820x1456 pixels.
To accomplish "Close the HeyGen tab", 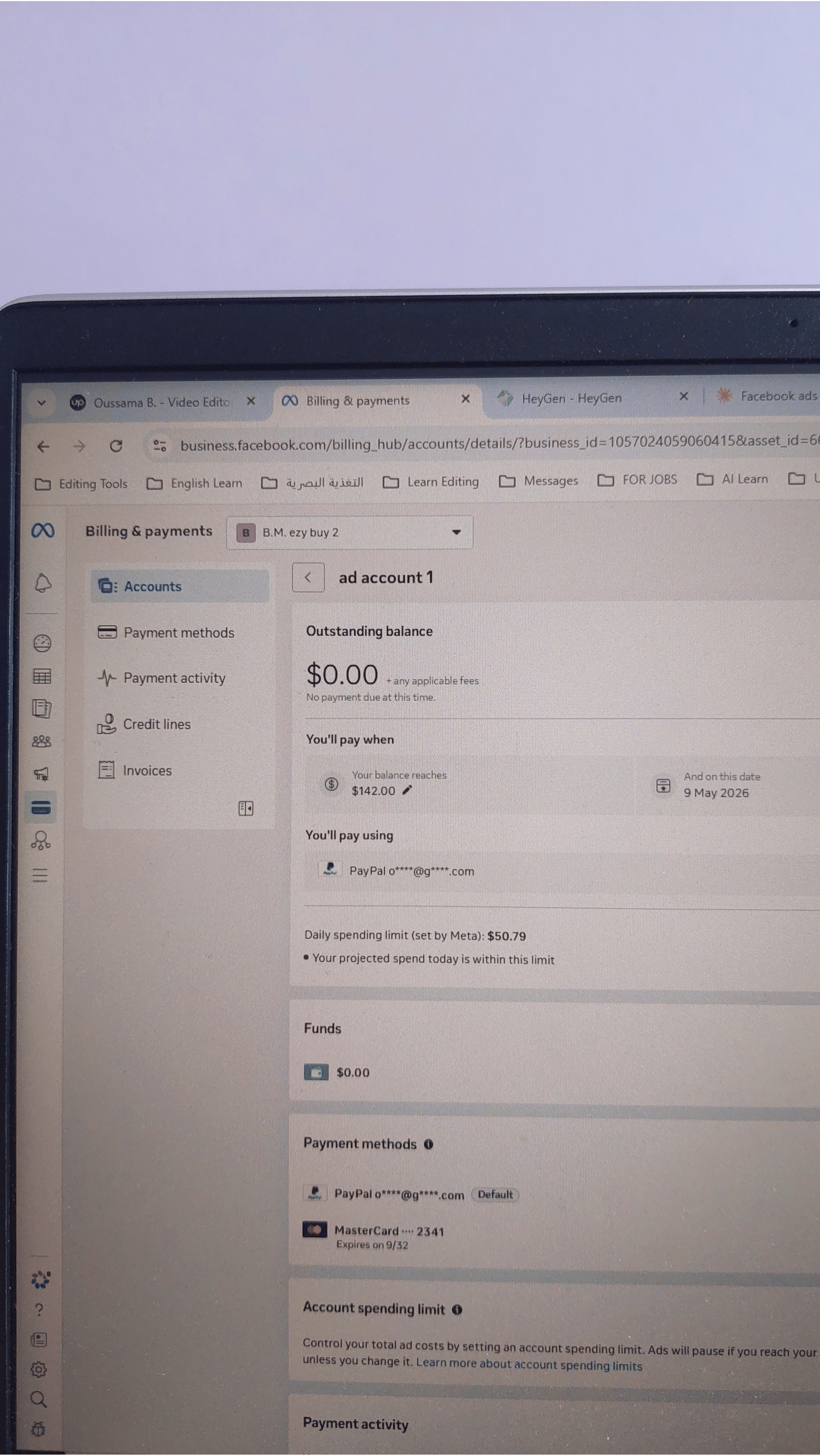I will 683,396.
